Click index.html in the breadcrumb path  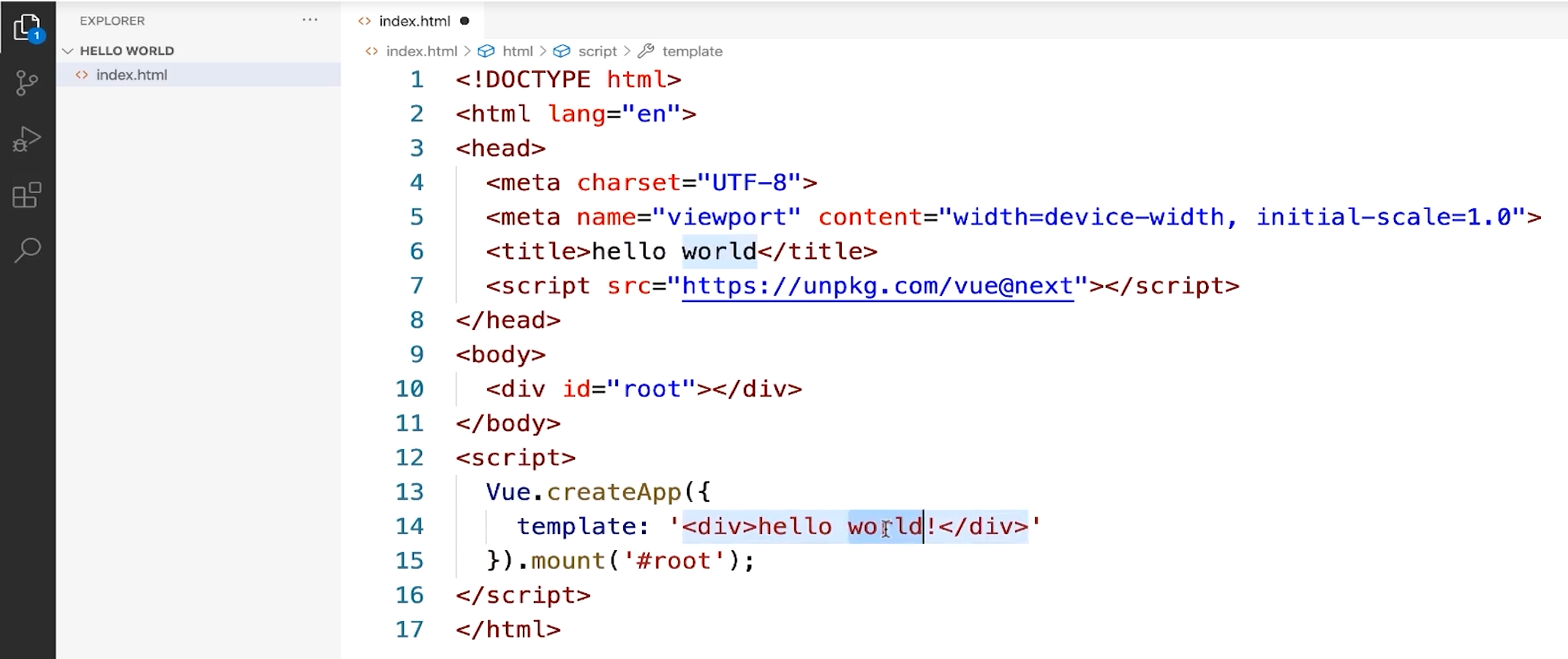point(421,51)
